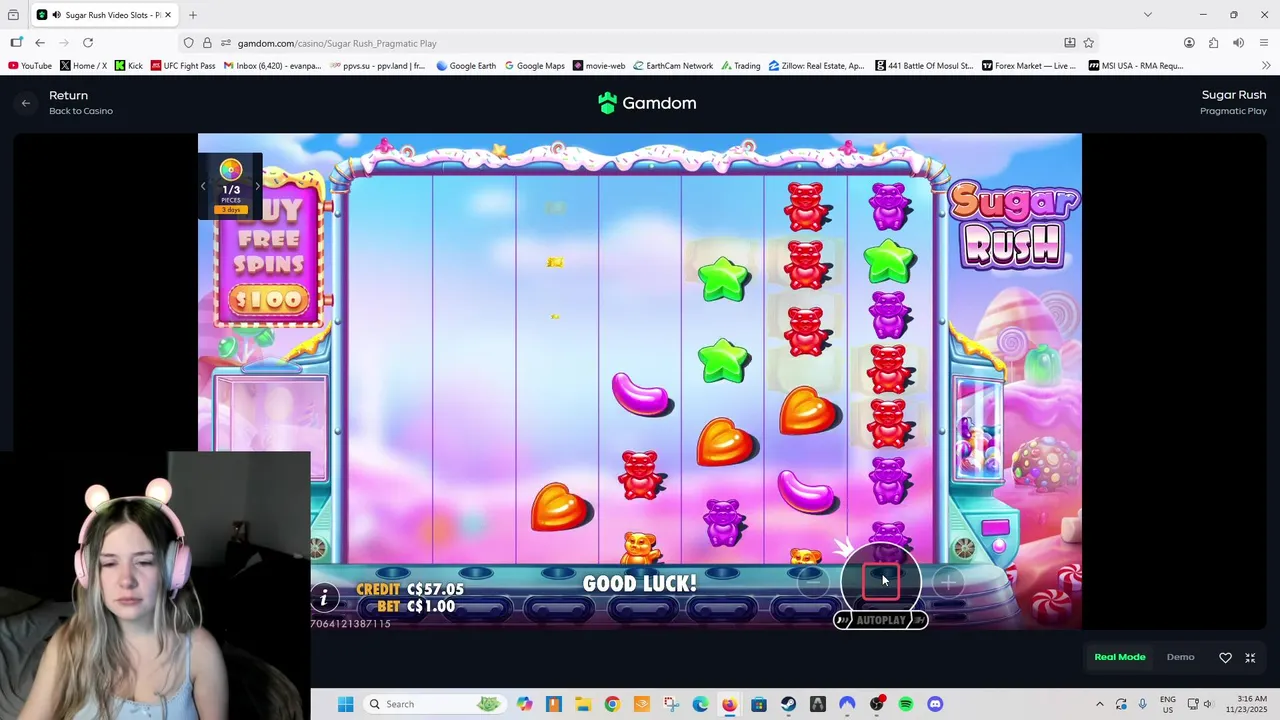Switch to Real Mode
The width and height of the screenshot is (1280, 720).
pos(1119,657)
